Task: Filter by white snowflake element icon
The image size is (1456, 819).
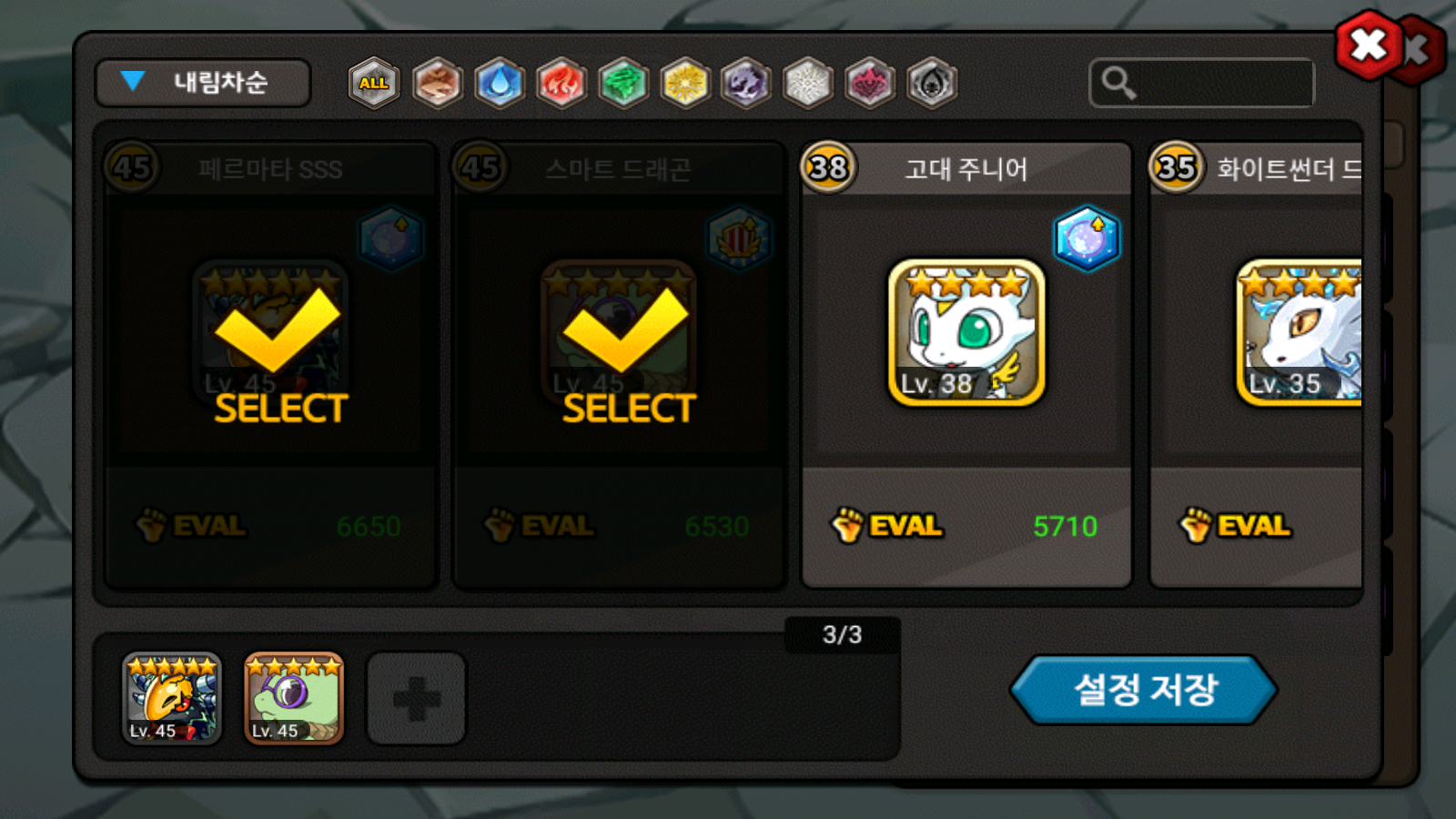Action: click(x=808, y=83)
